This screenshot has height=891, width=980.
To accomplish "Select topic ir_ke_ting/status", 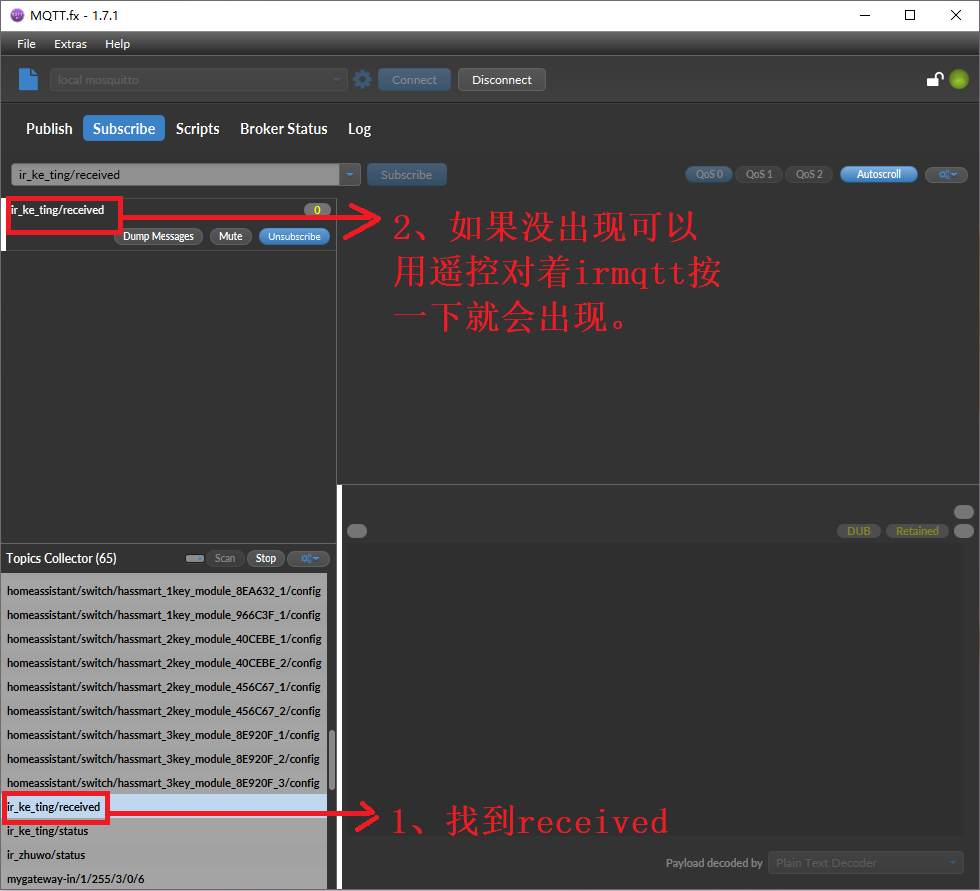I will click(x=164, y=831).
